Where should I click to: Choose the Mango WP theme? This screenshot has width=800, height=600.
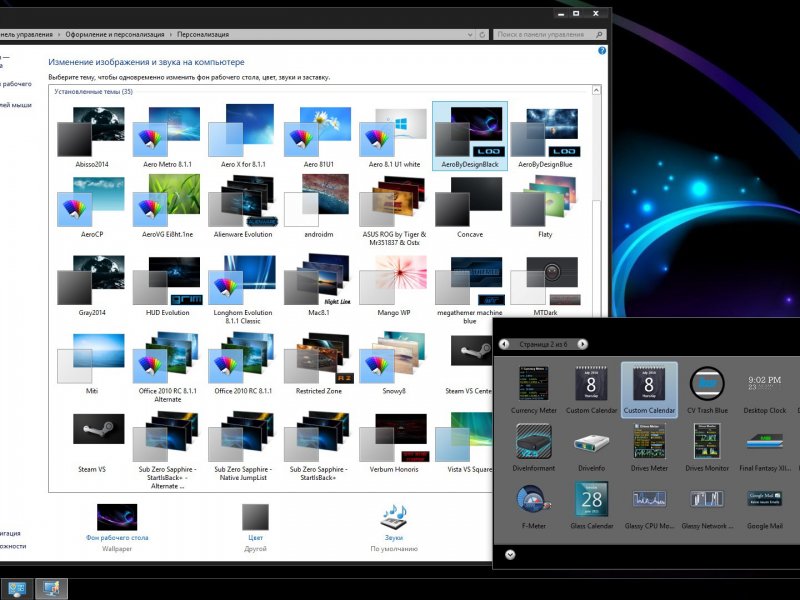[x=394, y=285]
